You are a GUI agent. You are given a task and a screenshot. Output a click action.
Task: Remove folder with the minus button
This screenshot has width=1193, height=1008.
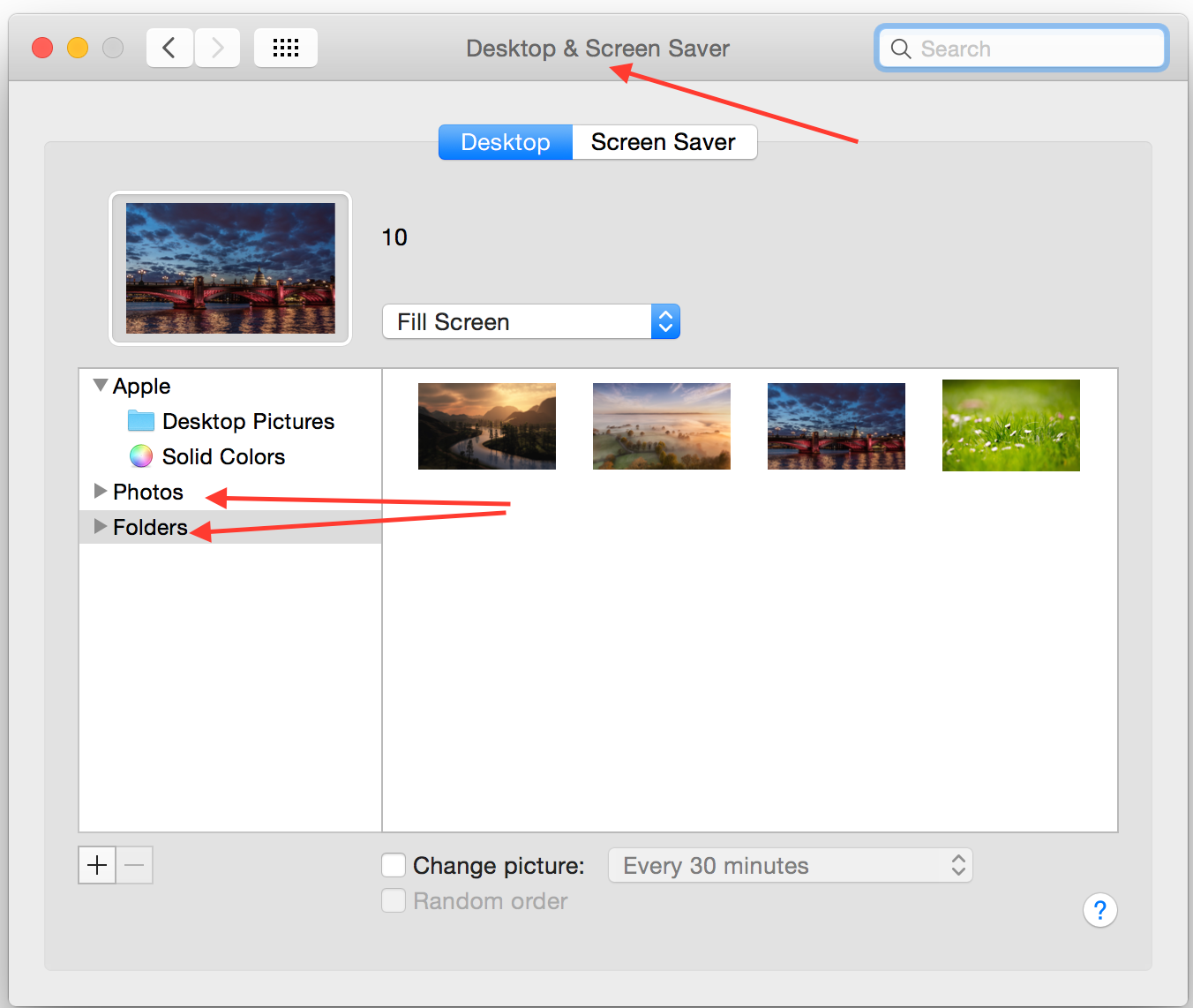[134, 865]
